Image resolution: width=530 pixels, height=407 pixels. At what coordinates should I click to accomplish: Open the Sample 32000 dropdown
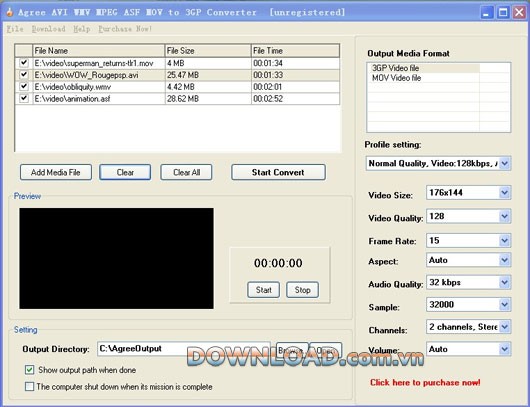coord(504,305)
